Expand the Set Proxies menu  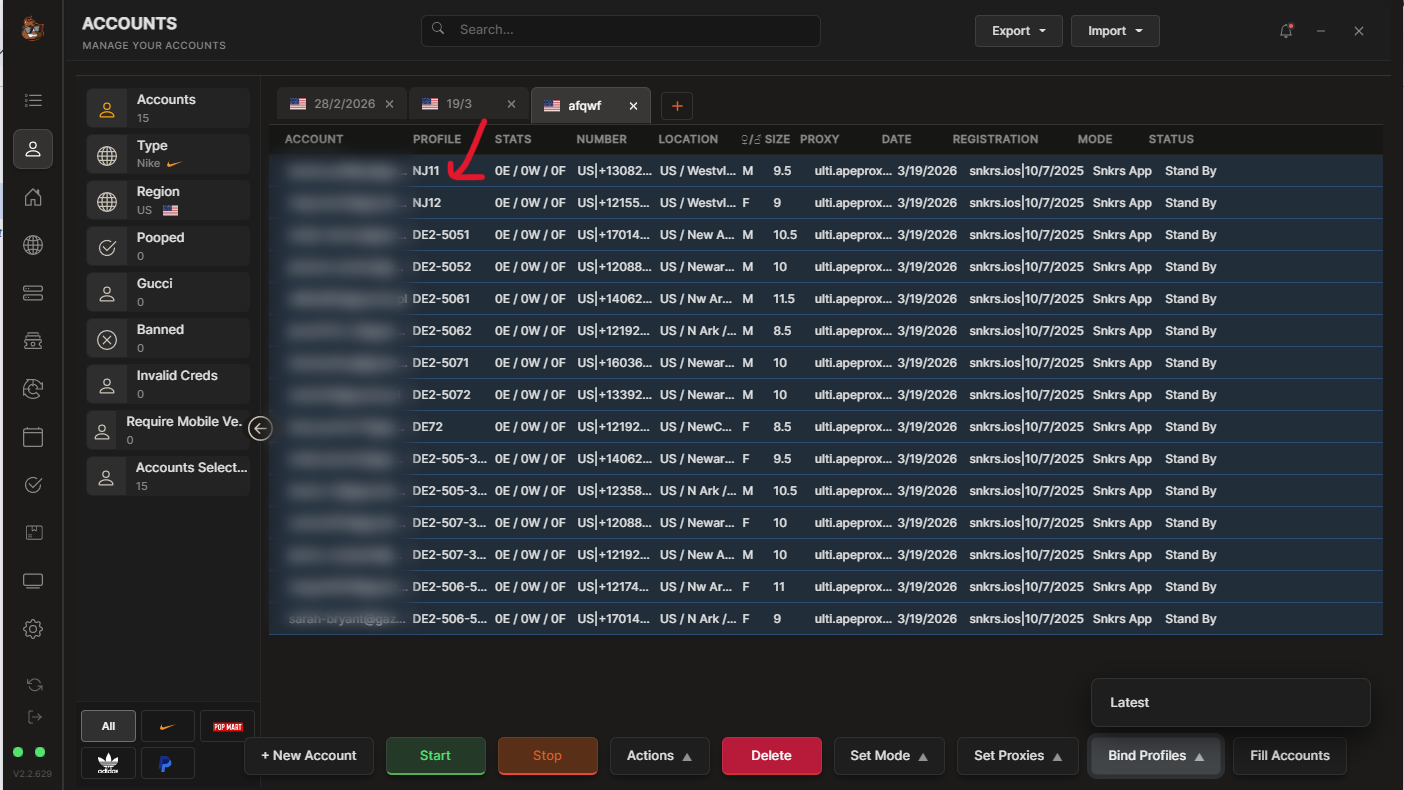pyautogui.click(x=1017, y=756)
